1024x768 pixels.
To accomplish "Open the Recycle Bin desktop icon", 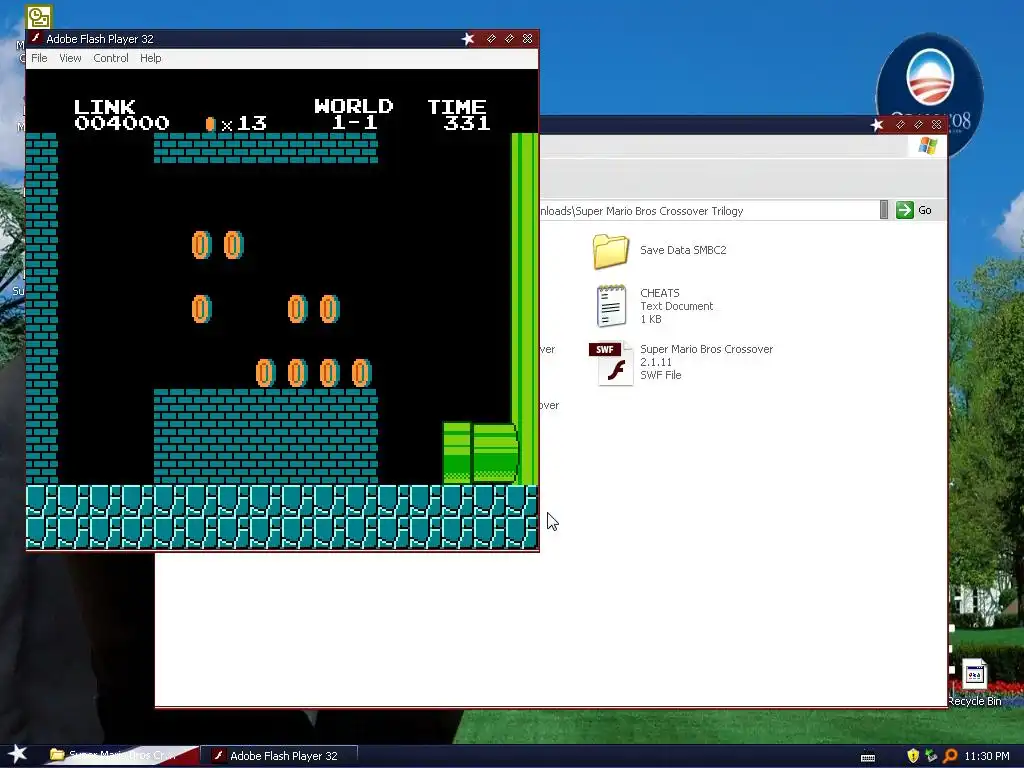I will tap(974, 674).
